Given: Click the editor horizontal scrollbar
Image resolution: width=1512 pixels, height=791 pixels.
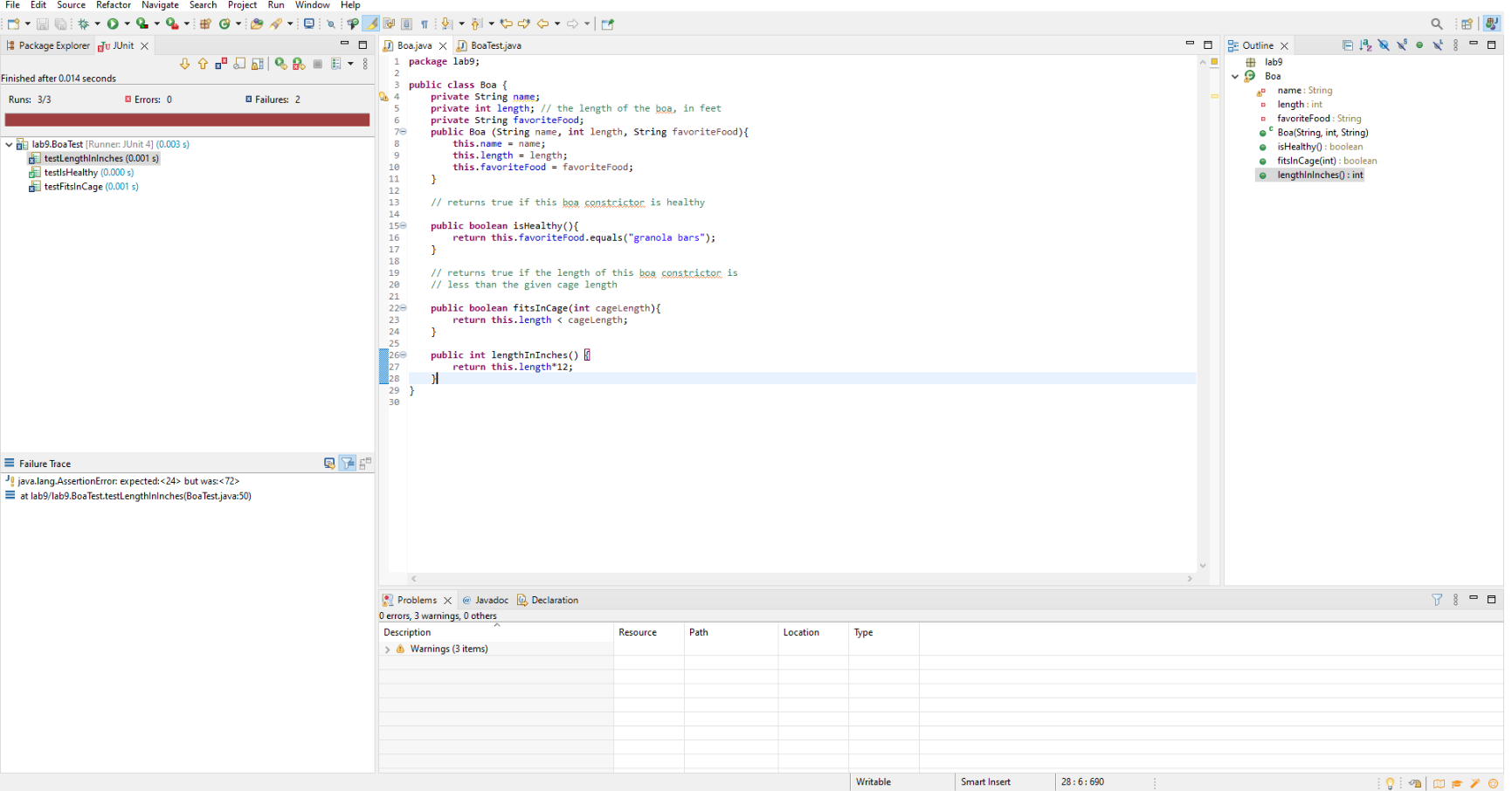Looking at the screenshot, I should point(801,579).
